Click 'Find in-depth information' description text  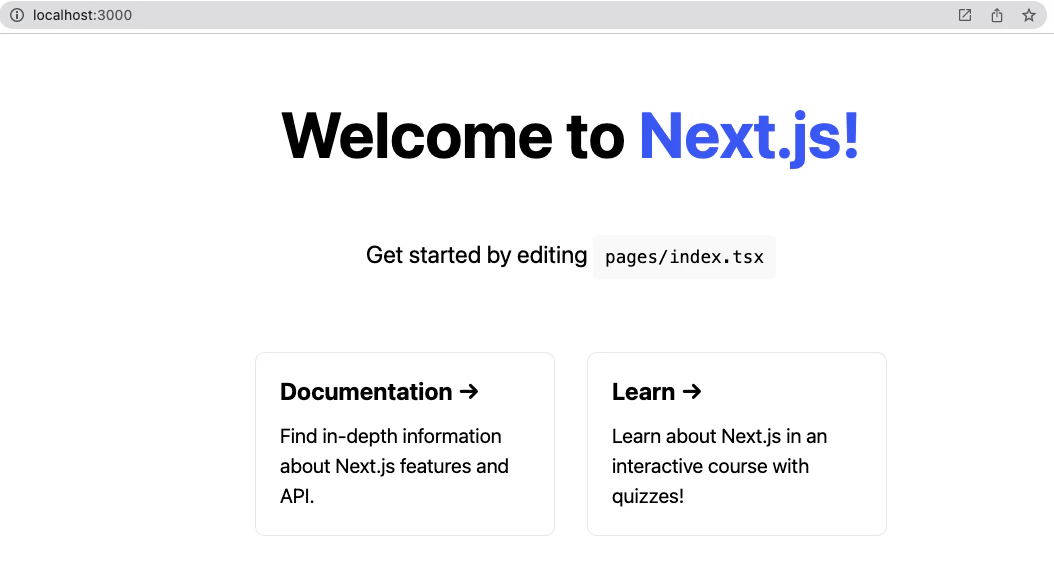[x=391, y=436]
